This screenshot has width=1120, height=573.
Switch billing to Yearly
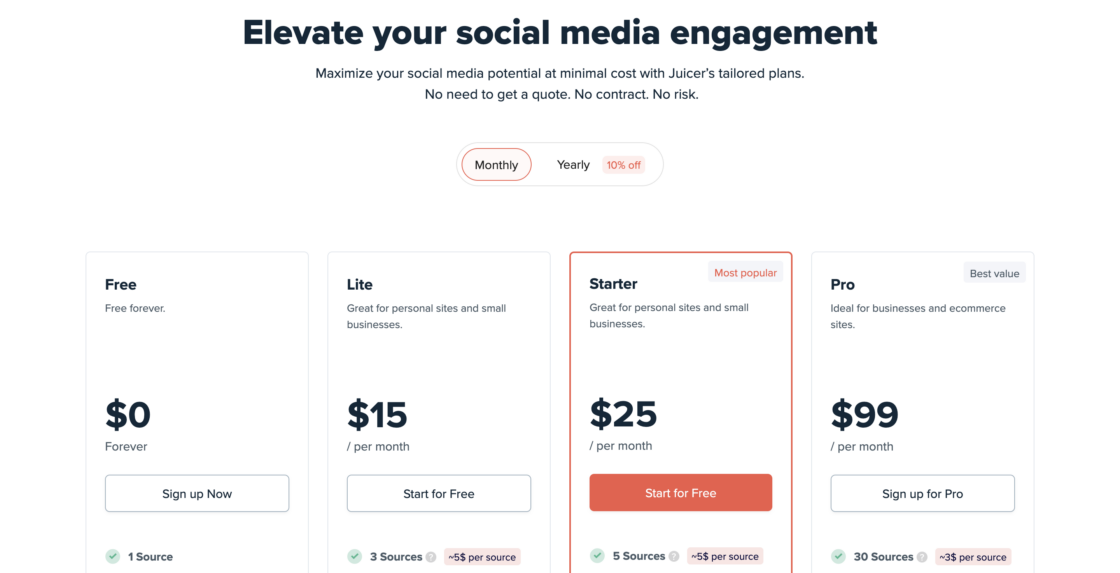pyautogui.click(x=573, y=165)
